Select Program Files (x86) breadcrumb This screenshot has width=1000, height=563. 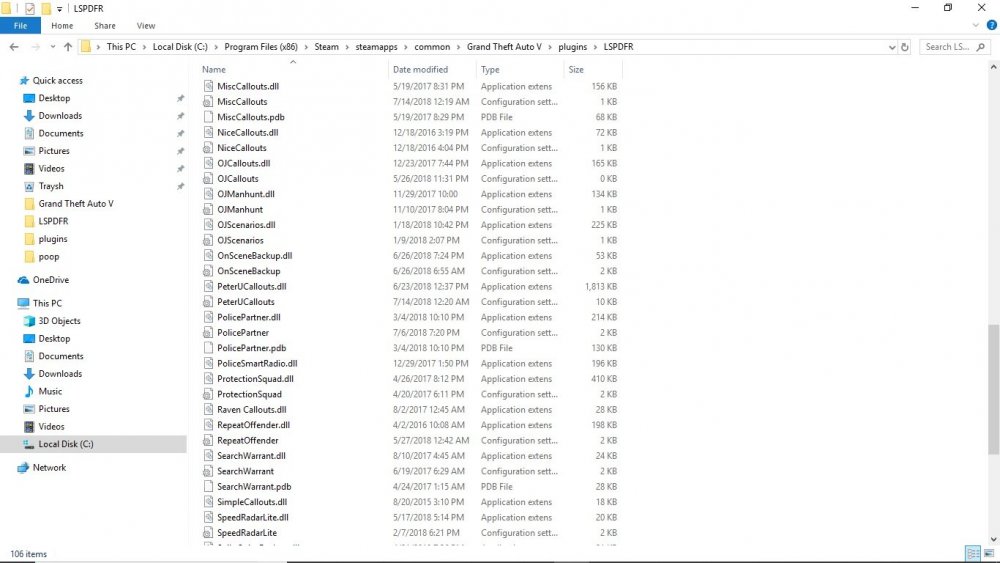261,47
